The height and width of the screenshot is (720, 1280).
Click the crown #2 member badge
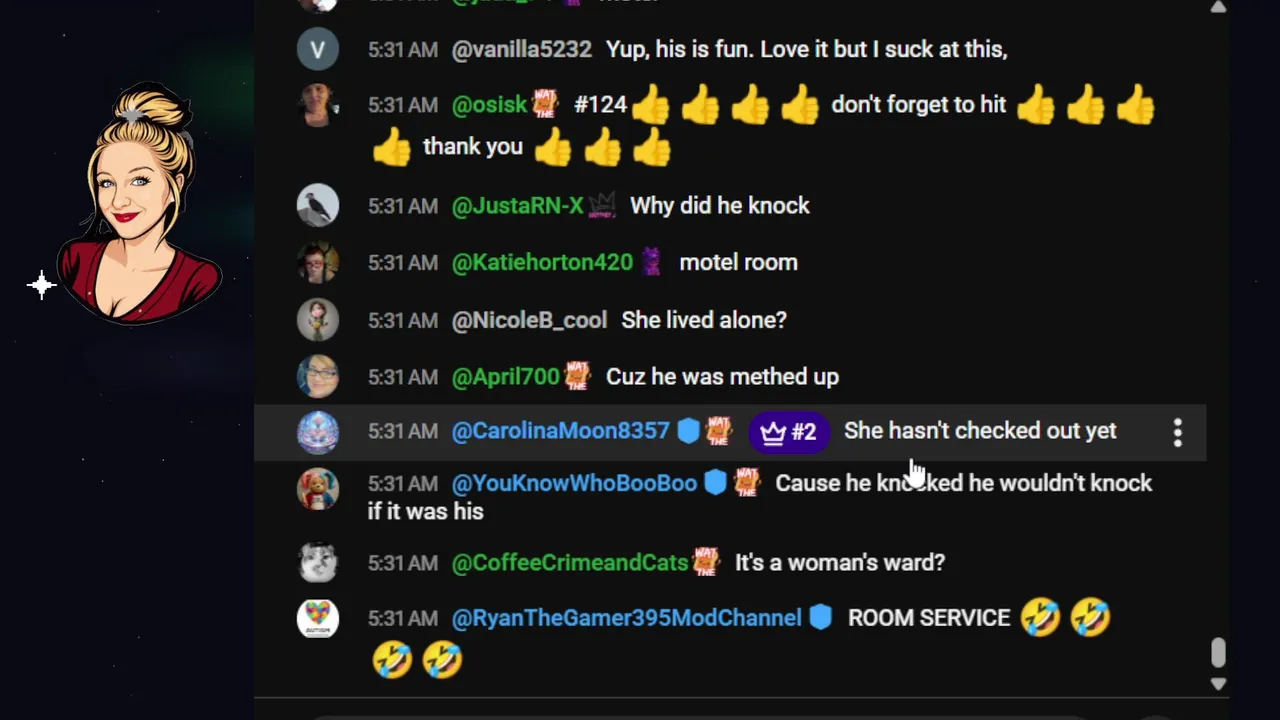[x=788, y=432]
